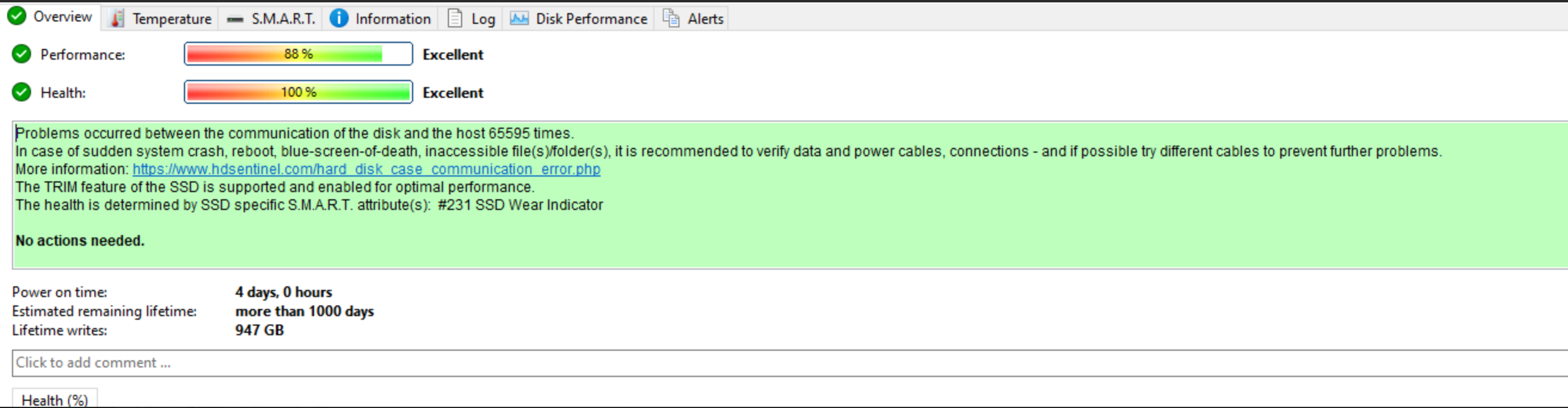Select the Alerts tab
The height and width of the screenshot is (408, 1568).
coord(692,19)
